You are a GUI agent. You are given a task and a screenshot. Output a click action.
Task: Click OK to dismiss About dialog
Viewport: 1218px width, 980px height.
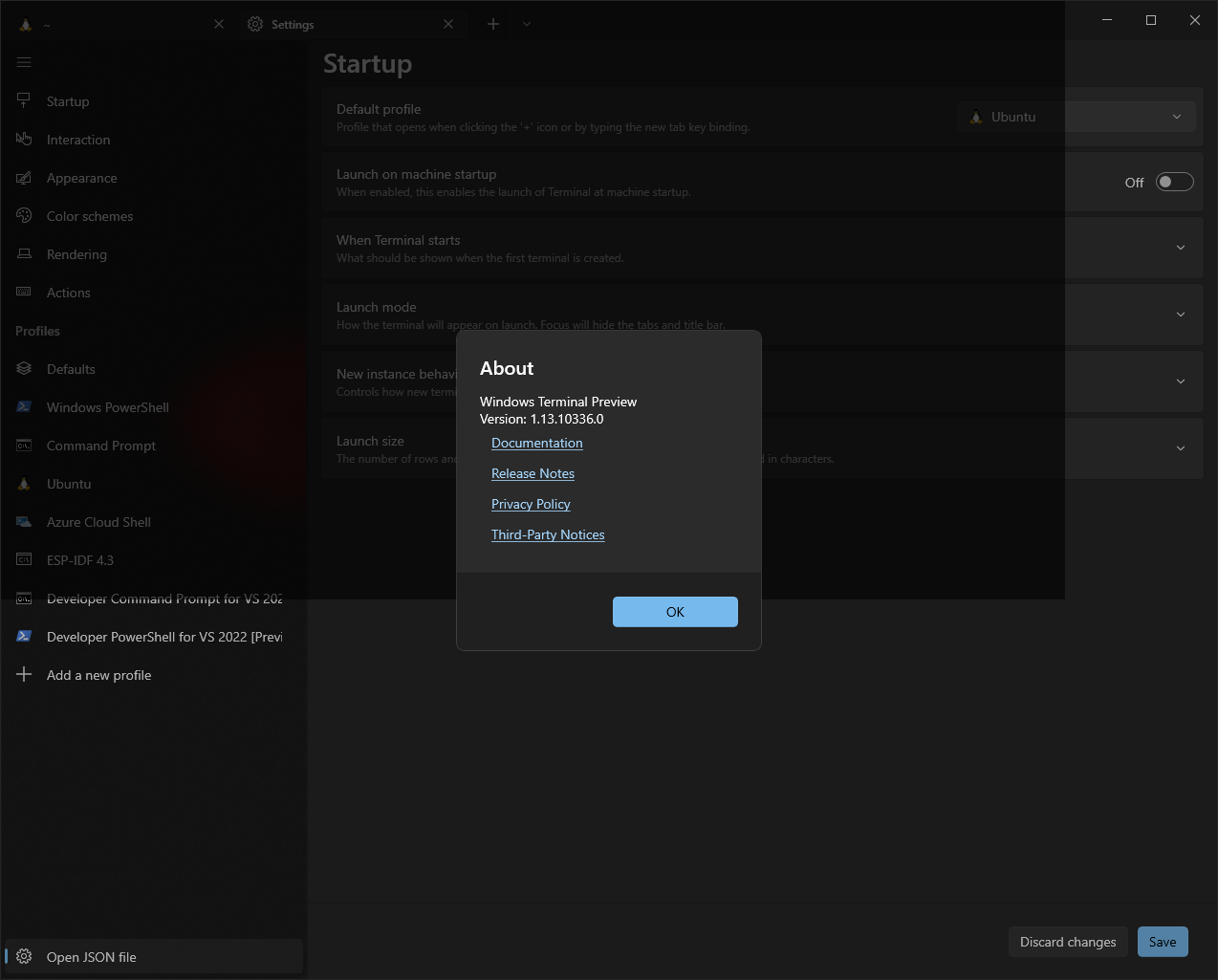675,612
